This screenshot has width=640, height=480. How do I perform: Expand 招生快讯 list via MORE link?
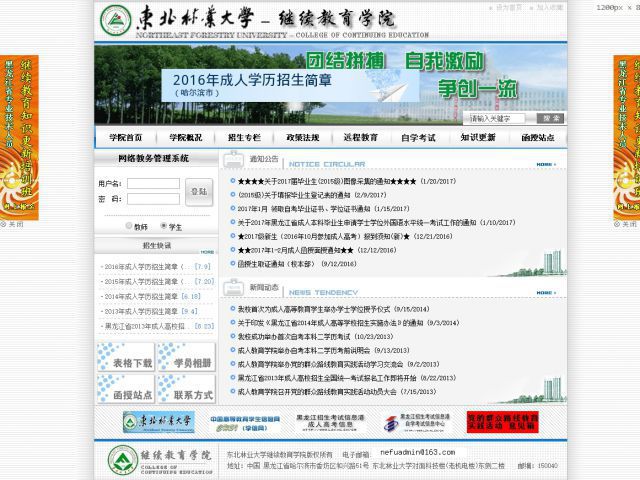coord(207,252)
